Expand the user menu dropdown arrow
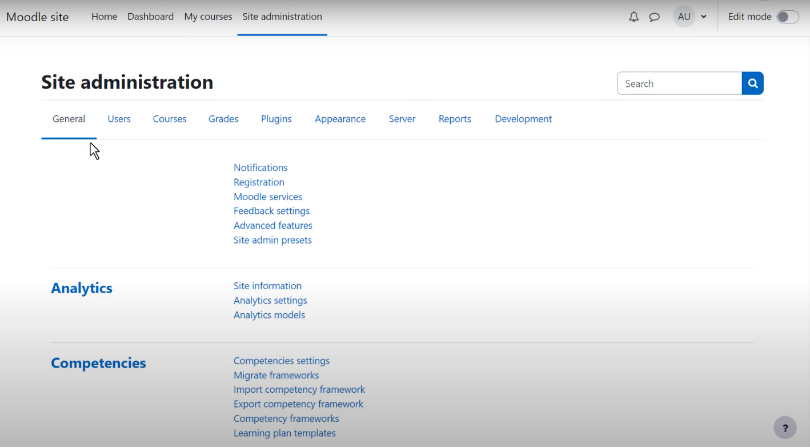Screen dimensions: 810x448 click(x=703, y=17)
